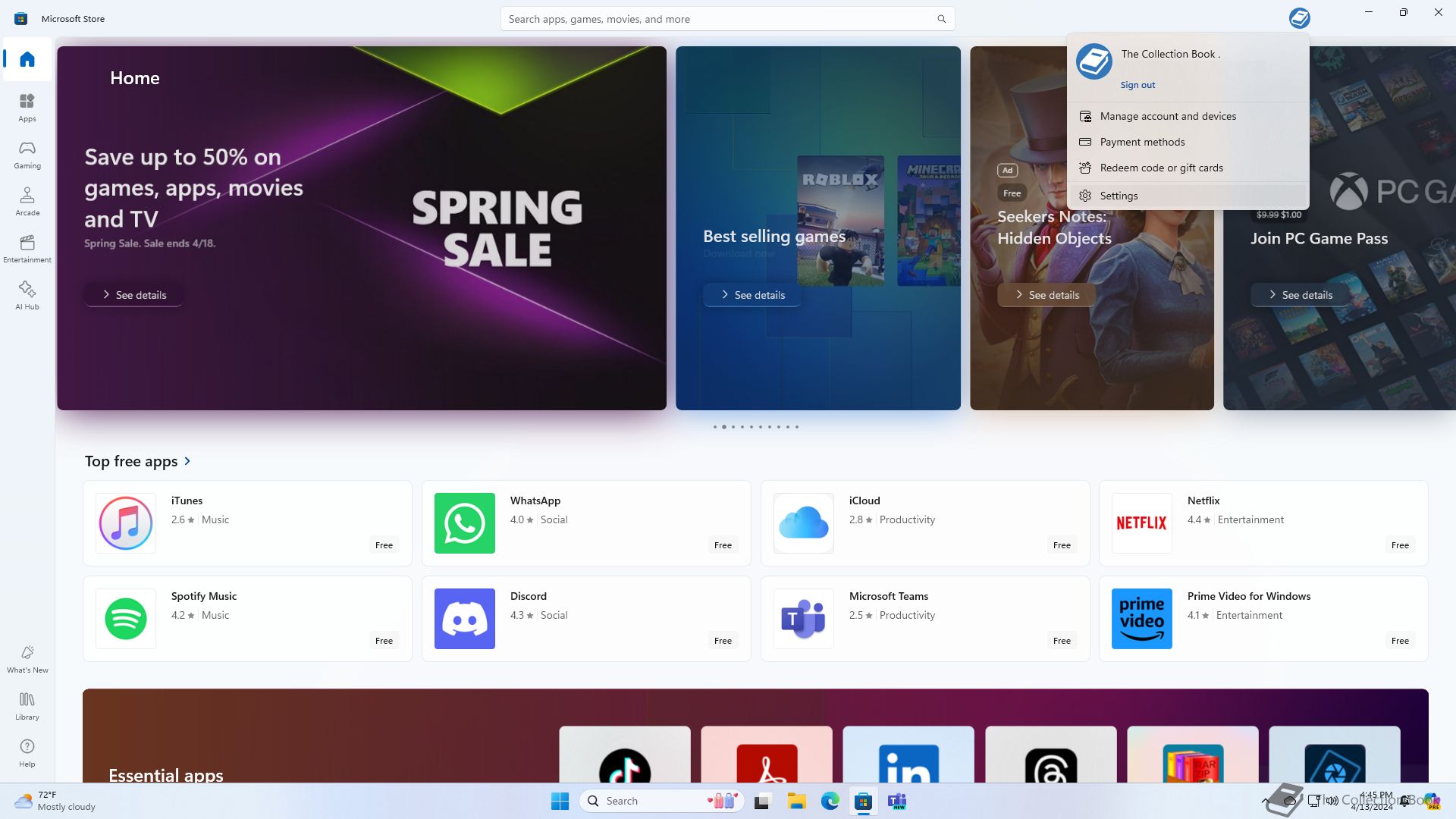Click the Prime Video for Windows title
1456x819 pixels.
tap(1249, 596)
